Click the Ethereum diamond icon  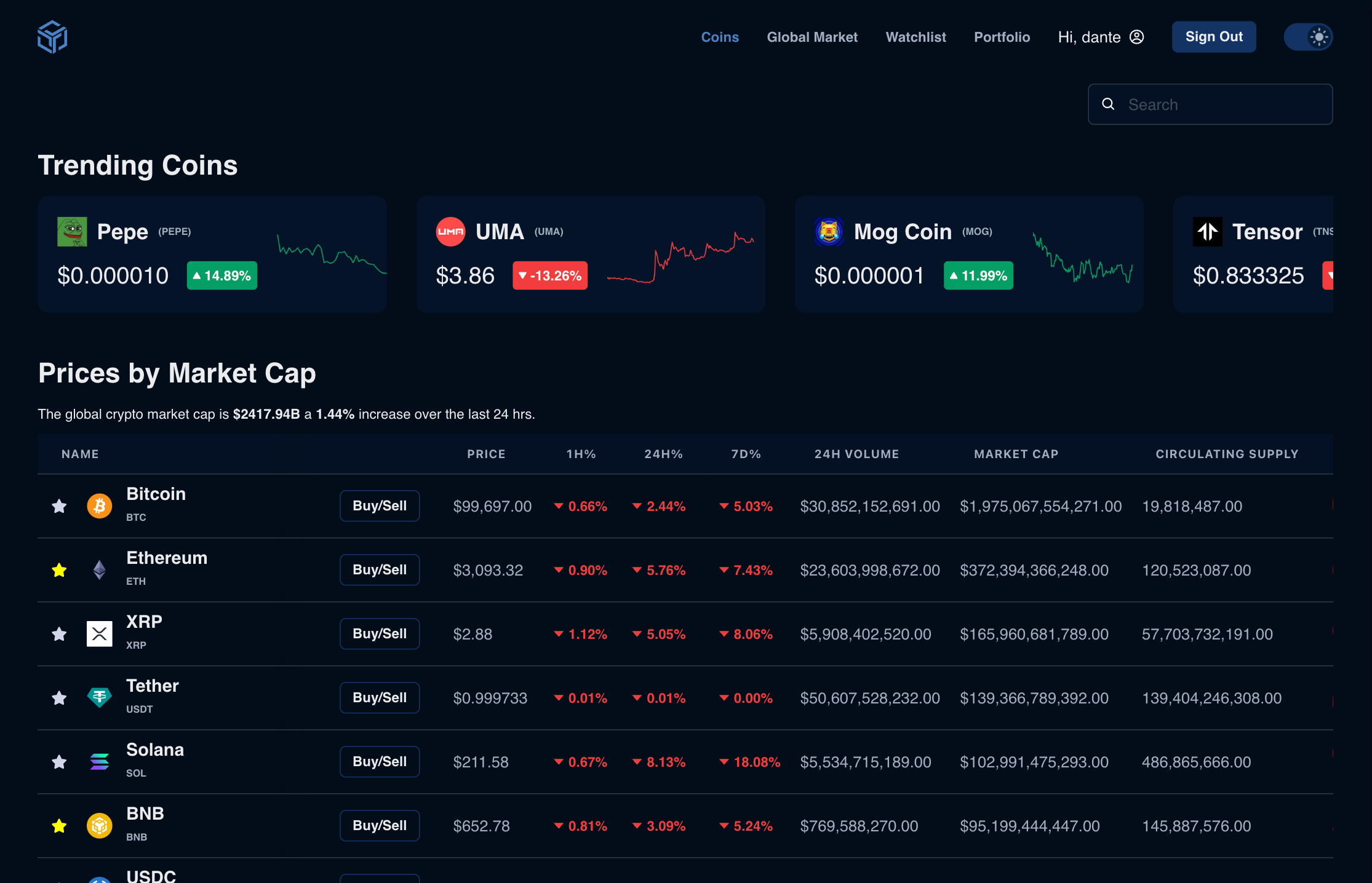(99, 570)
